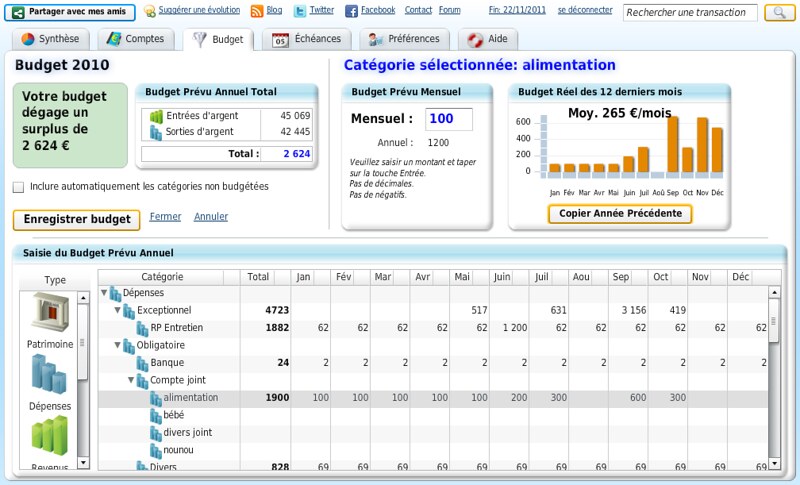Image resolution: width=800 pixels, height=485 pixels.
Task: Select the alimentation row in tree
Action: point(190,398)
